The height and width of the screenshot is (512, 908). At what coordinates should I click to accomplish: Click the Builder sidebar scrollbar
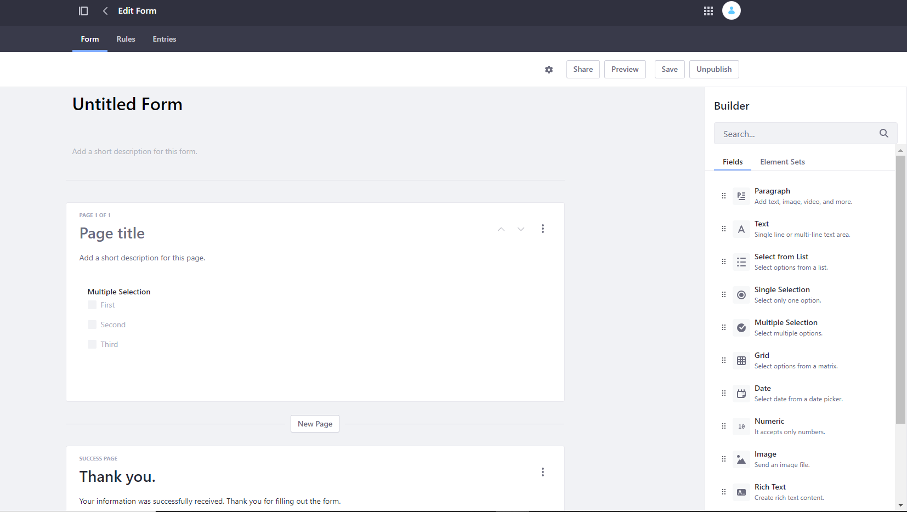tap(900, 290)
